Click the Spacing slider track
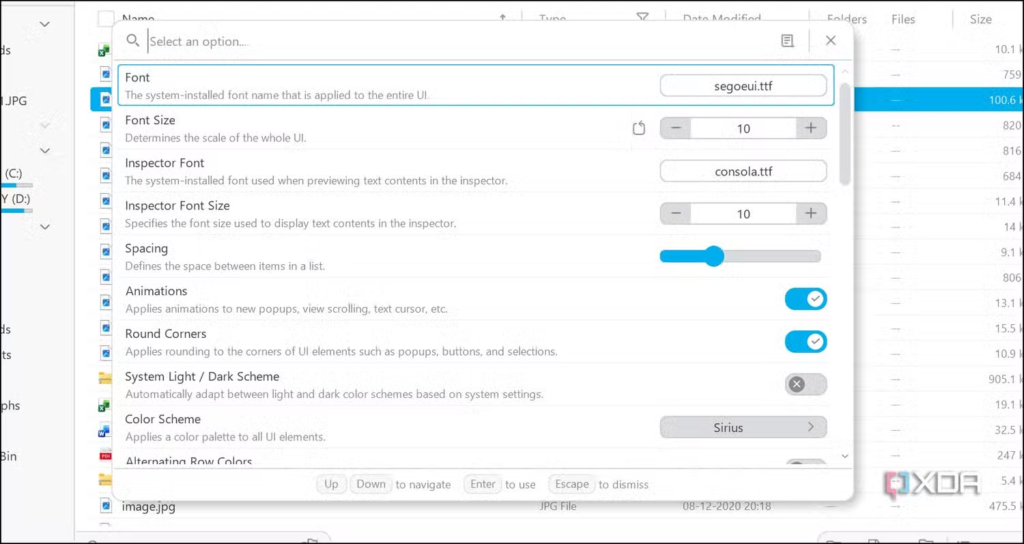The width and height of the screenshot is (1024, 544). click(770, 257)
